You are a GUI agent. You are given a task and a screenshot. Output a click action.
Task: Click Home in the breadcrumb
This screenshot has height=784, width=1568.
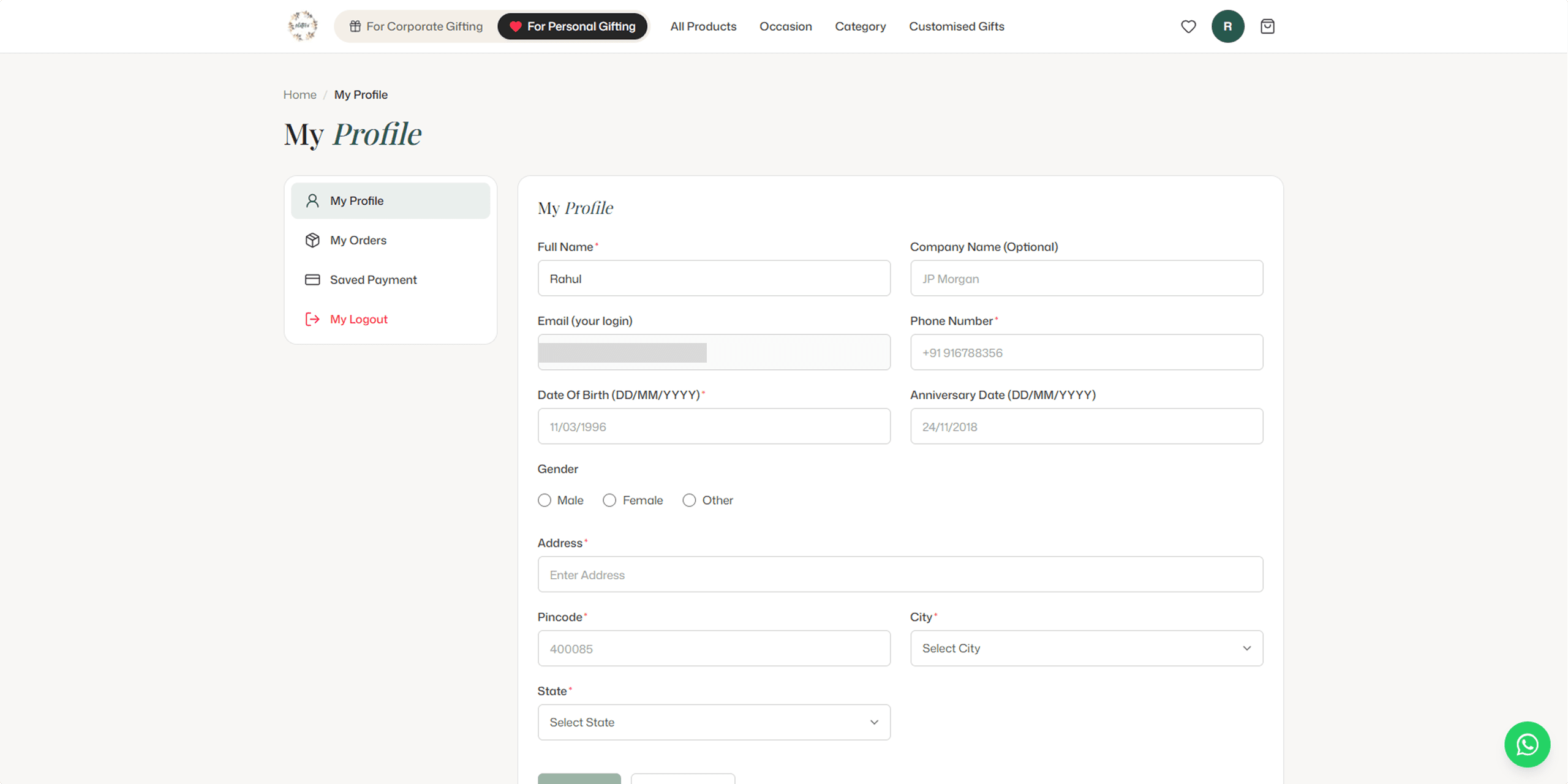pyautogui.click(x=300, y=94)
